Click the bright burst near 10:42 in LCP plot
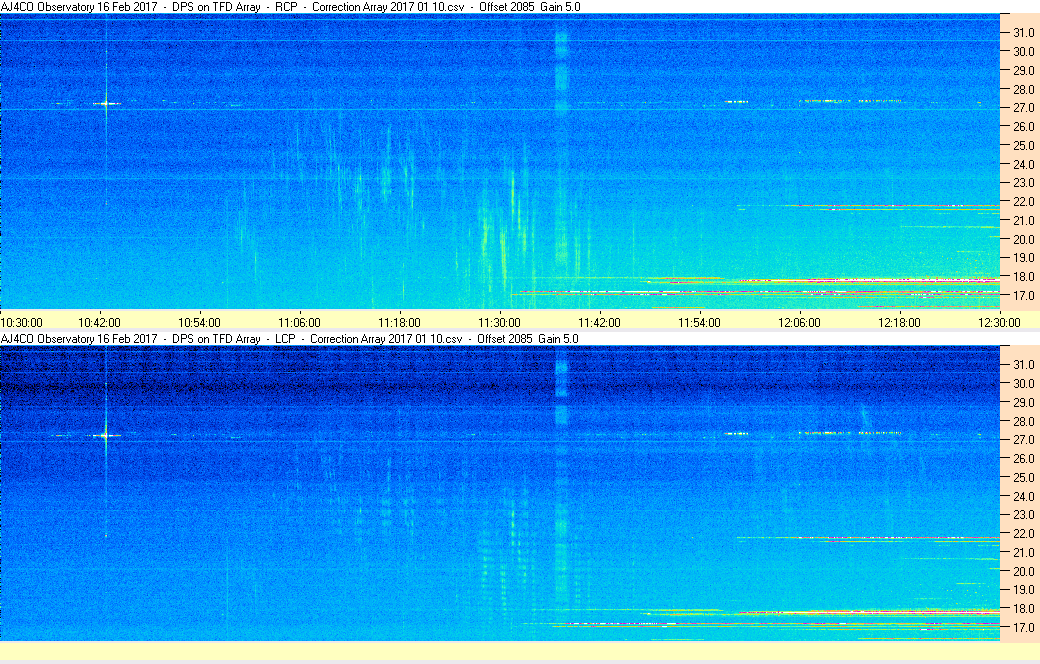This screenshot has height=664, width=1040. 105,436
